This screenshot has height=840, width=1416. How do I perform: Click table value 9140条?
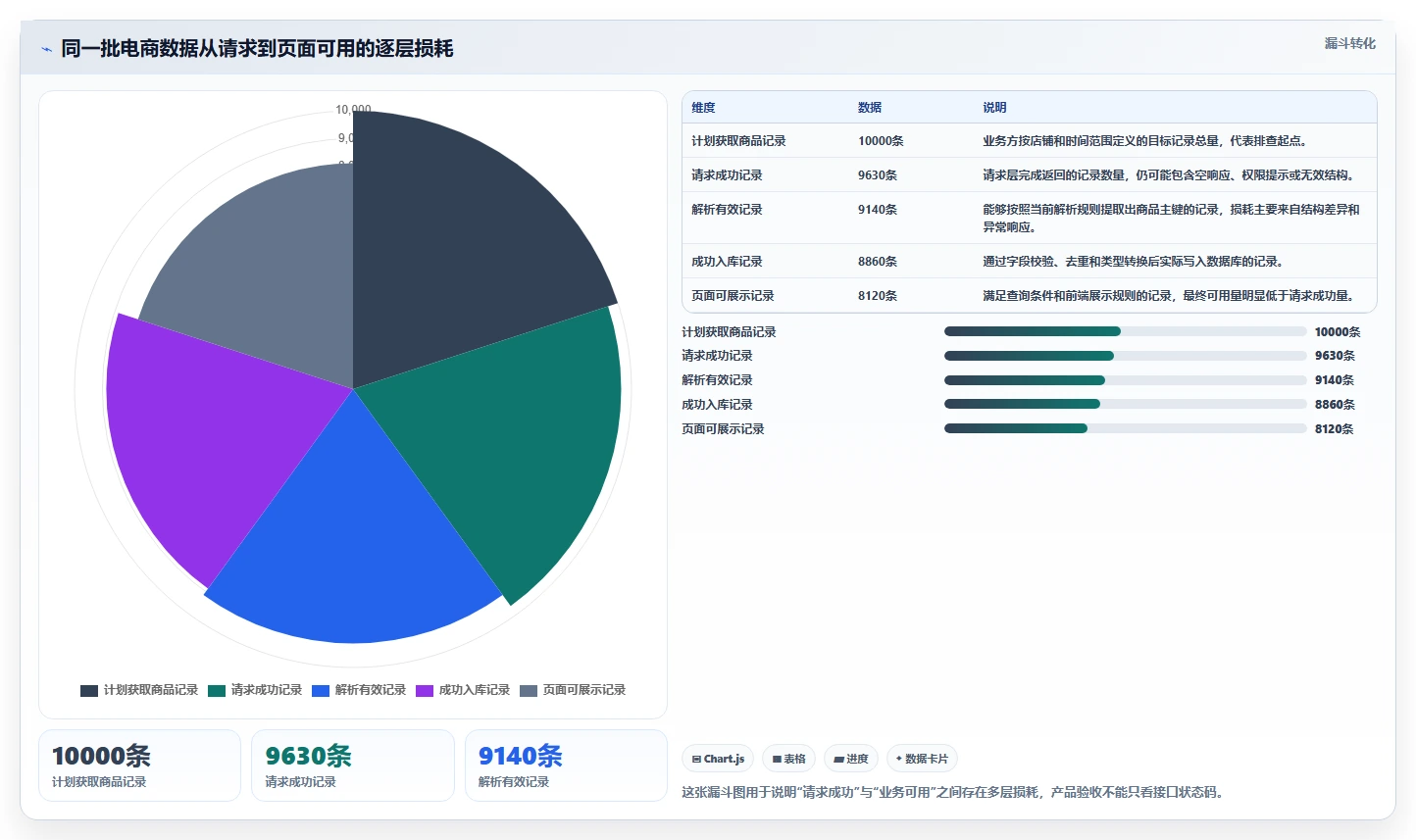(x=878, y=210)
